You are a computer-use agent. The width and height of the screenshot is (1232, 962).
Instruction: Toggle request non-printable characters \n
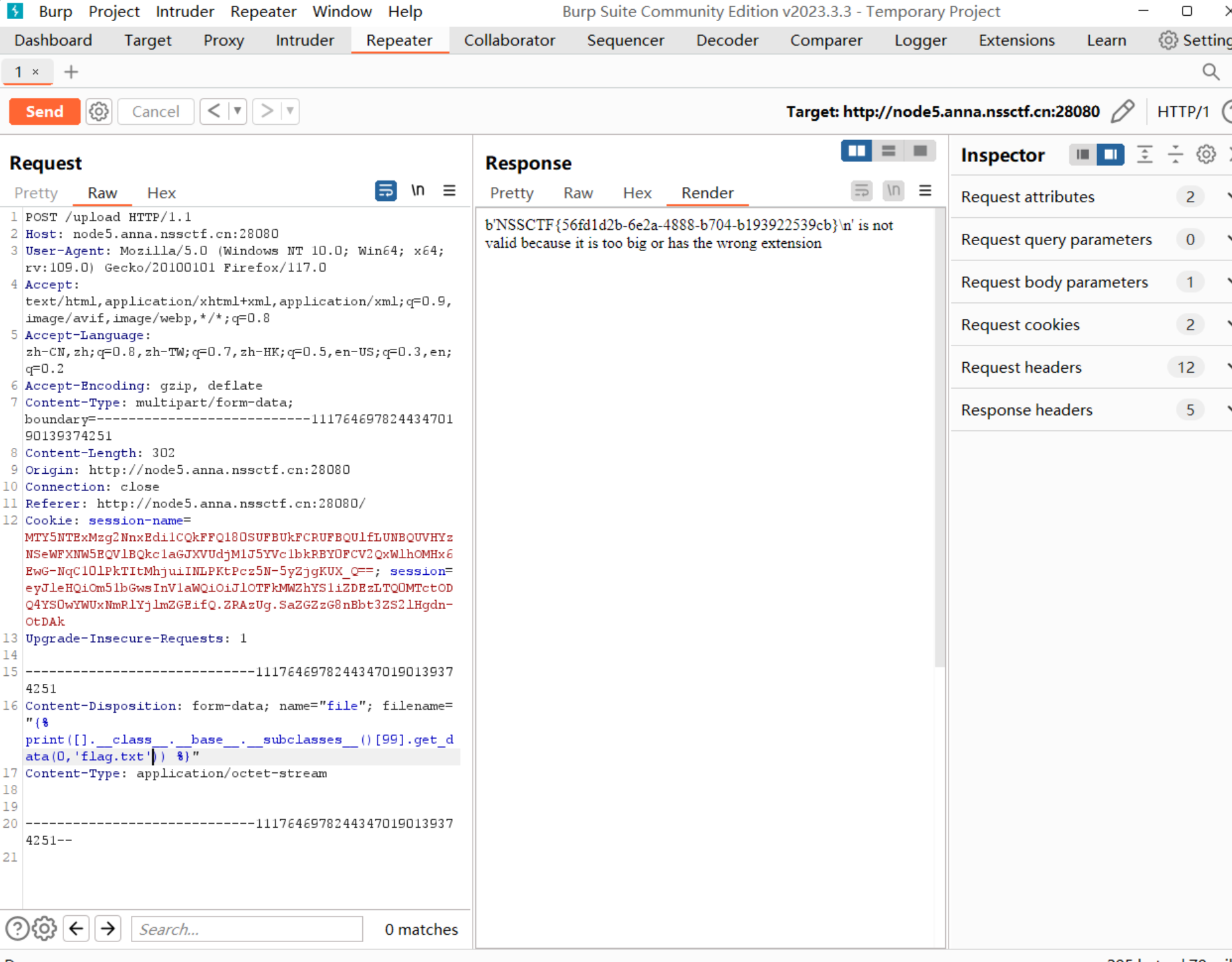(x=418, y=191)
